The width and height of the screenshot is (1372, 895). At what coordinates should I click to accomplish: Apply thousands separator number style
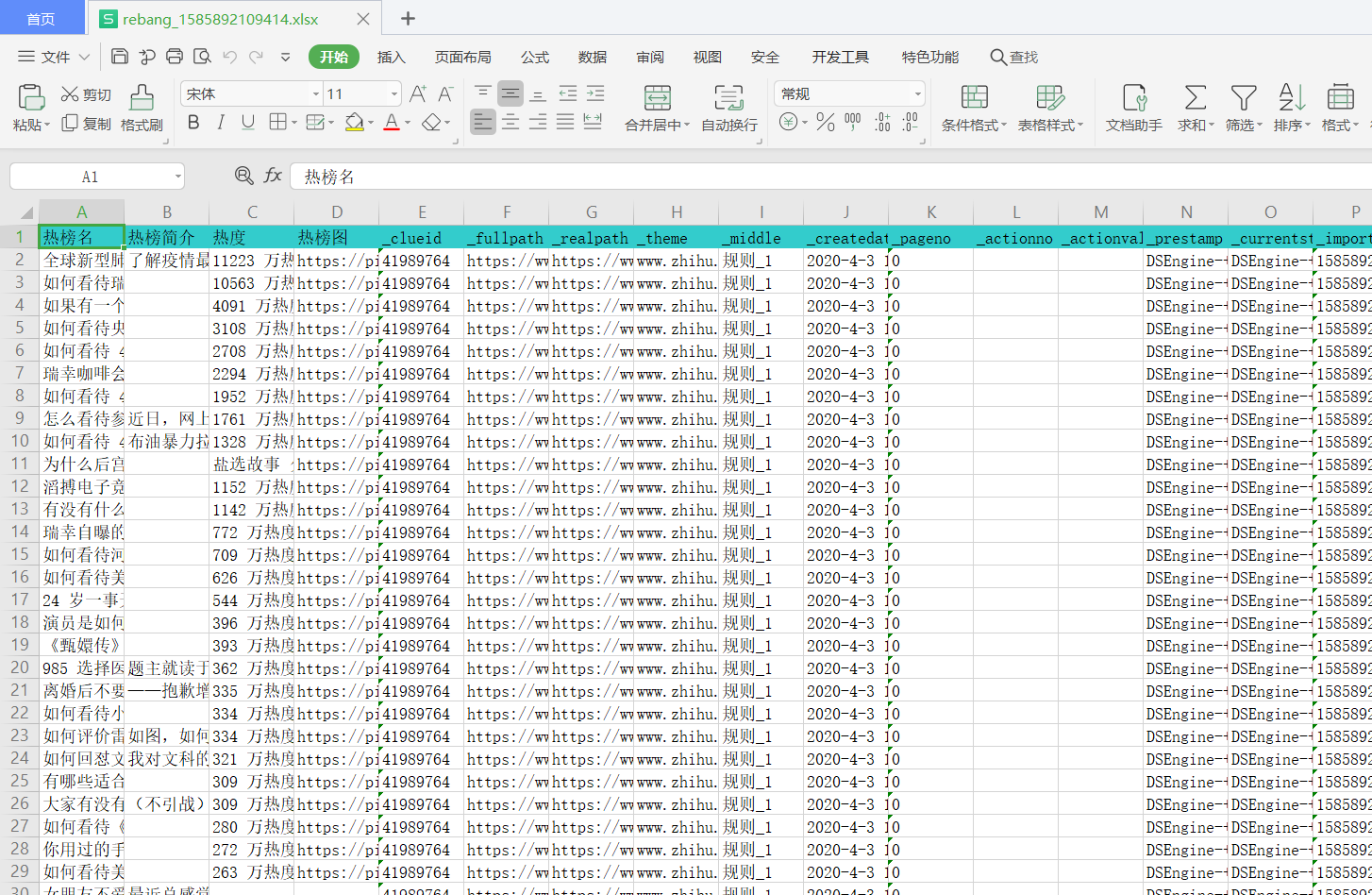pos(853,122)
